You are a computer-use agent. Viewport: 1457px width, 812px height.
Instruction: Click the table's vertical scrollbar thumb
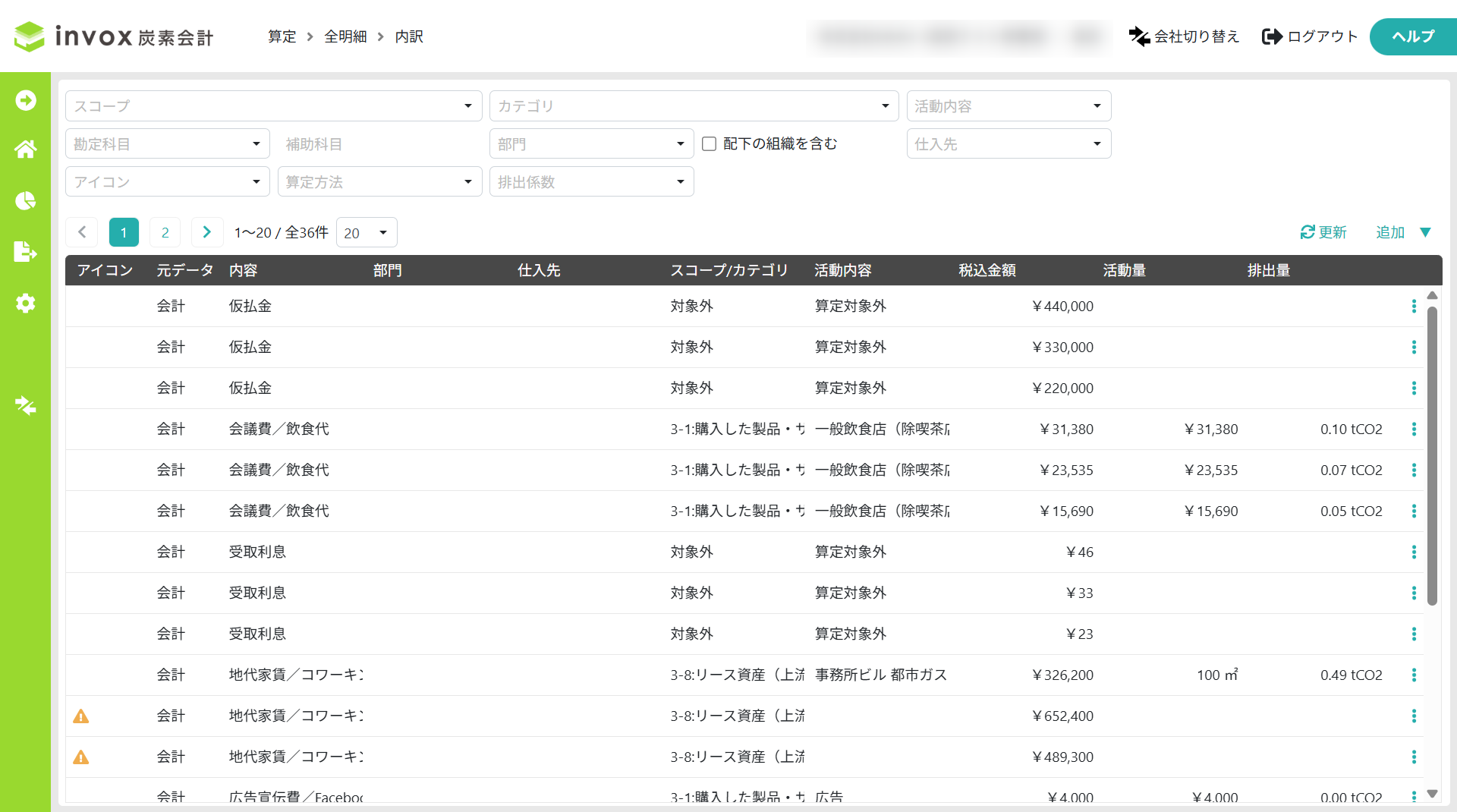[1432, 455]
